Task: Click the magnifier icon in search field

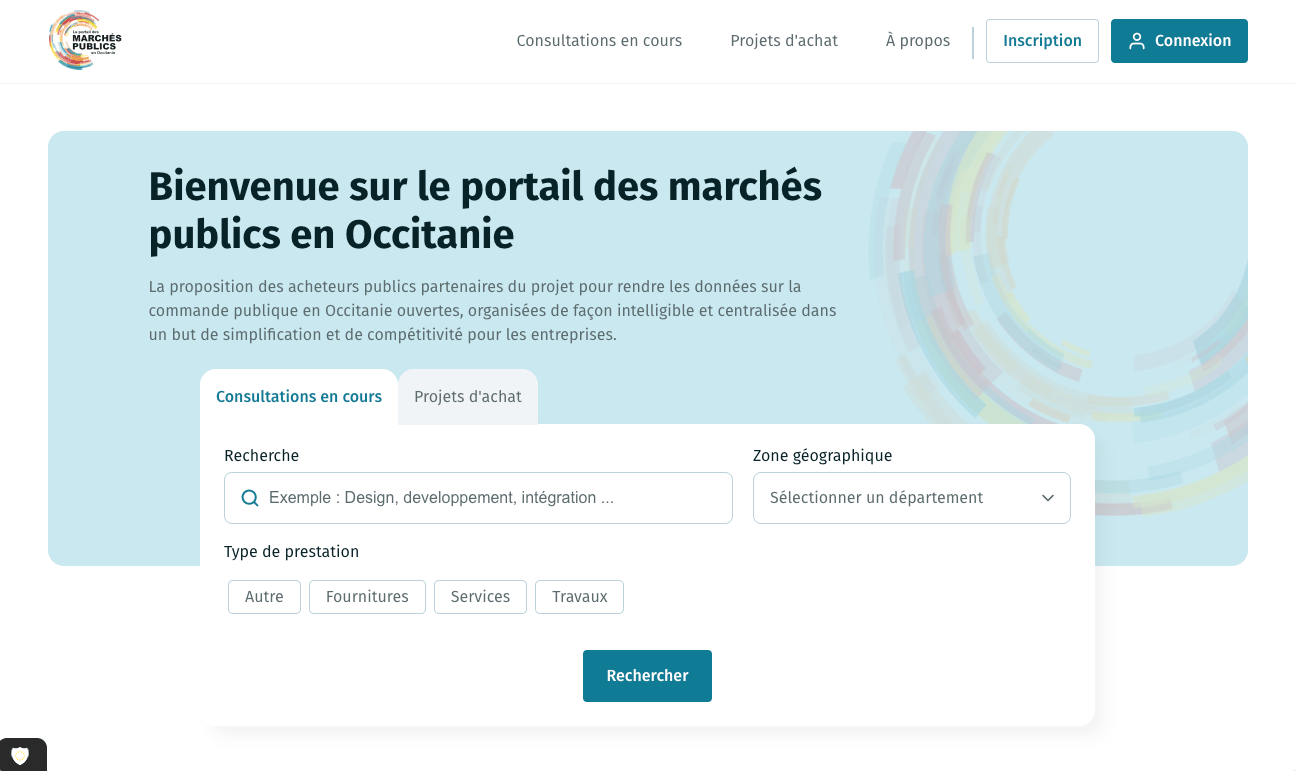Action: click(250, 498)
